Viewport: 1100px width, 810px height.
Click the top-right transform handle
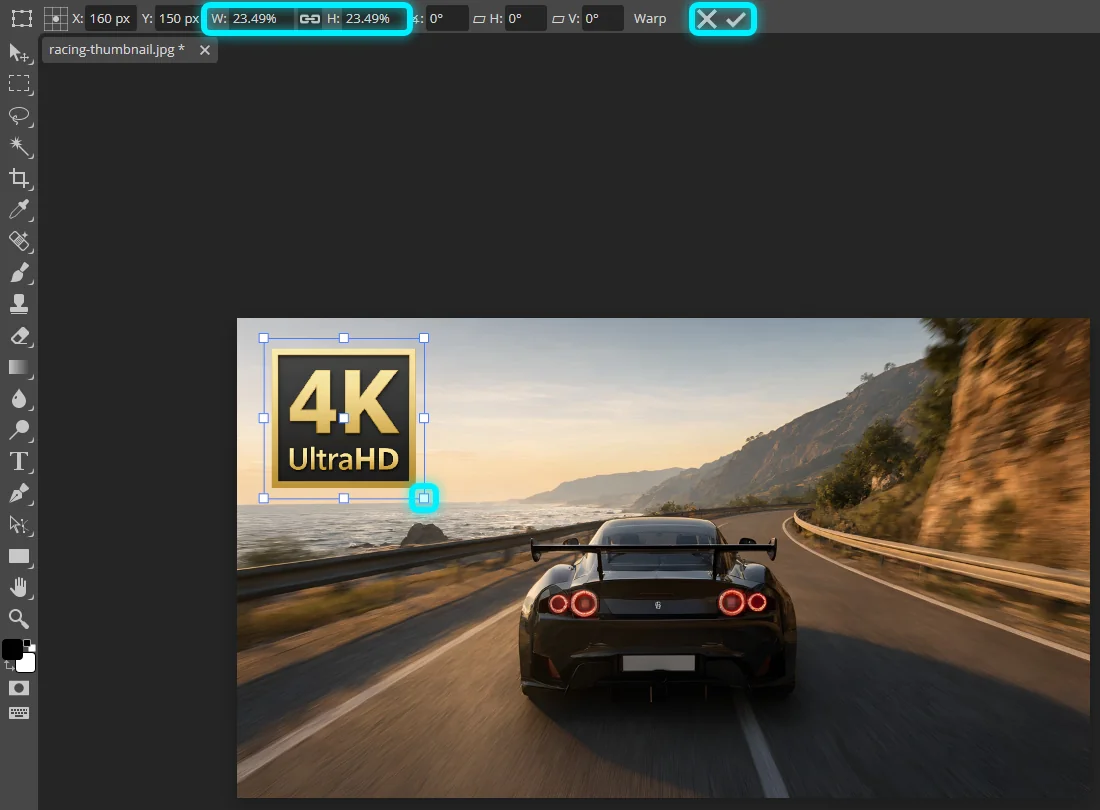click(x=424, y=338)
